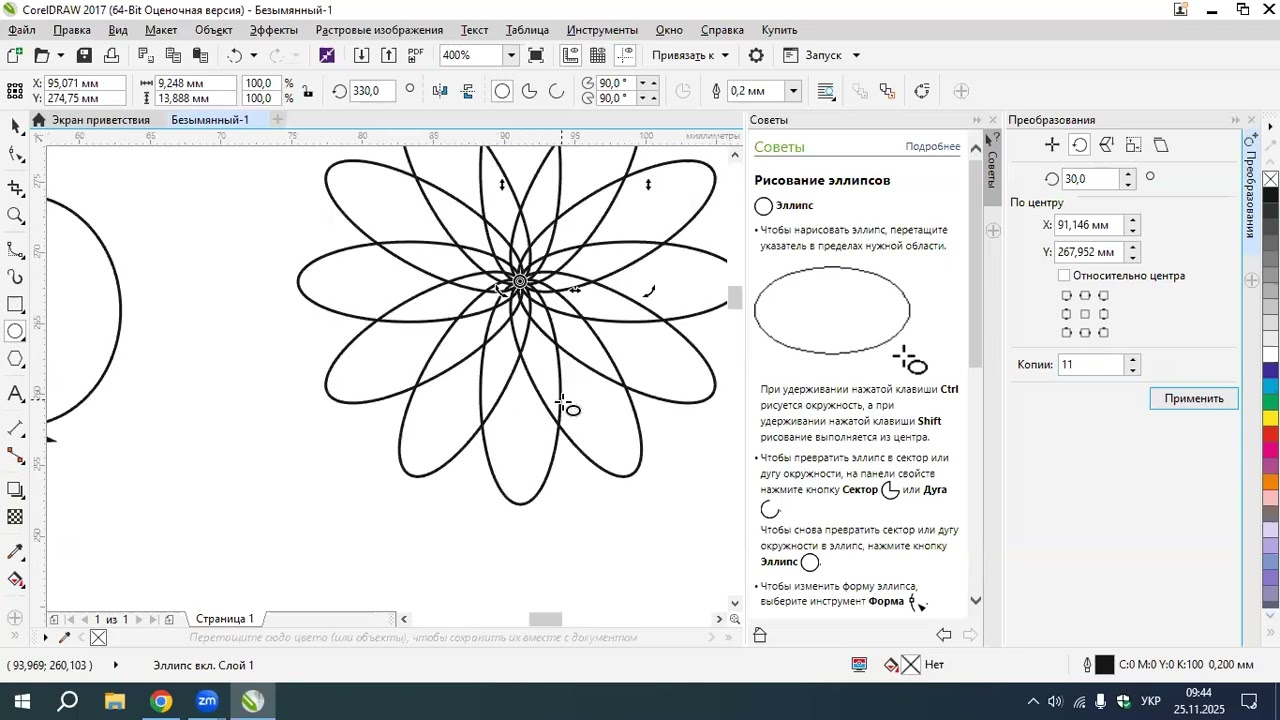Collapse the Преобразования docker with double arrows

tap(1236, 120)
